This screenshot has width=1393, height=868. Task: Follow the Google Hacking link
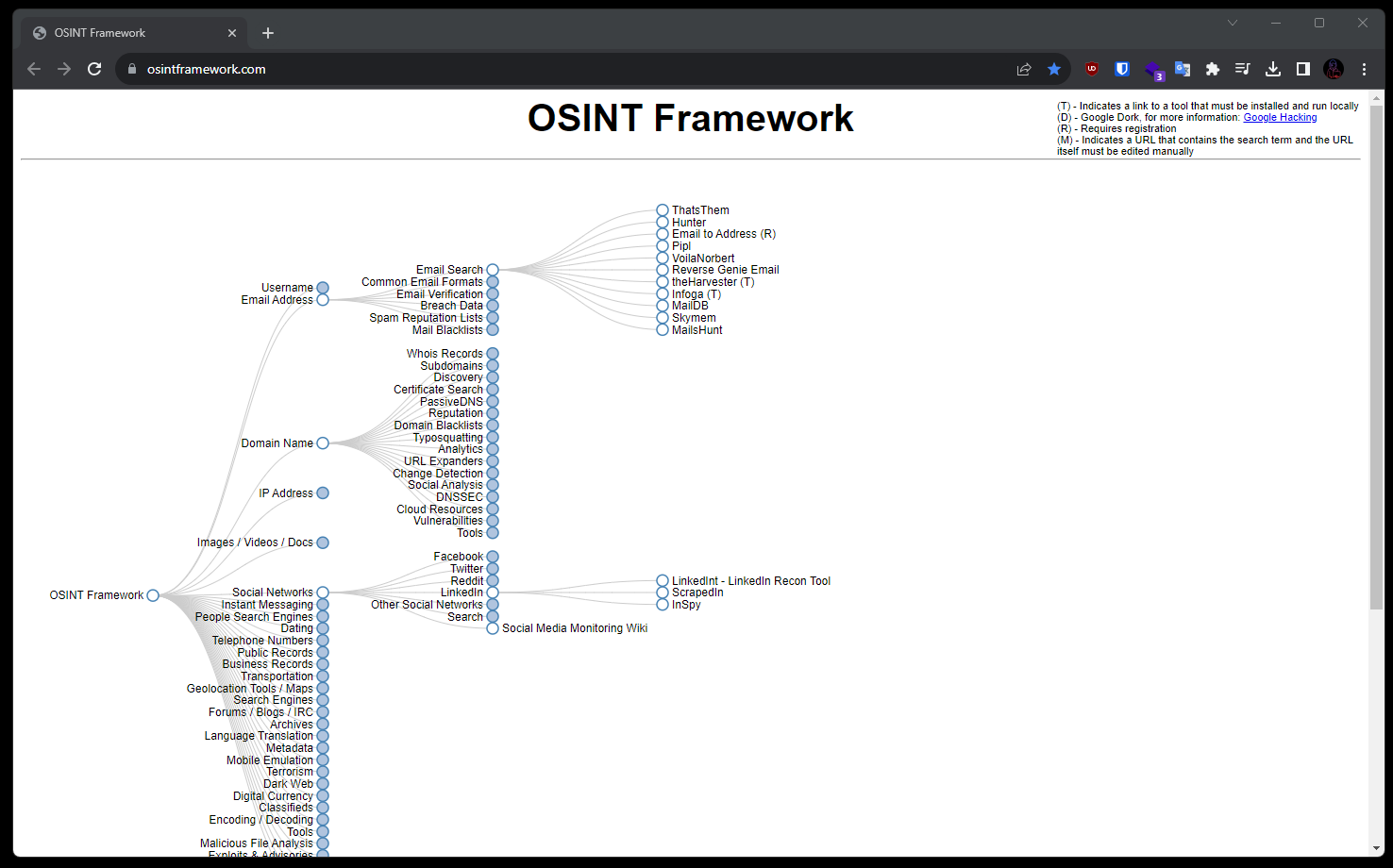point(1280,117)
